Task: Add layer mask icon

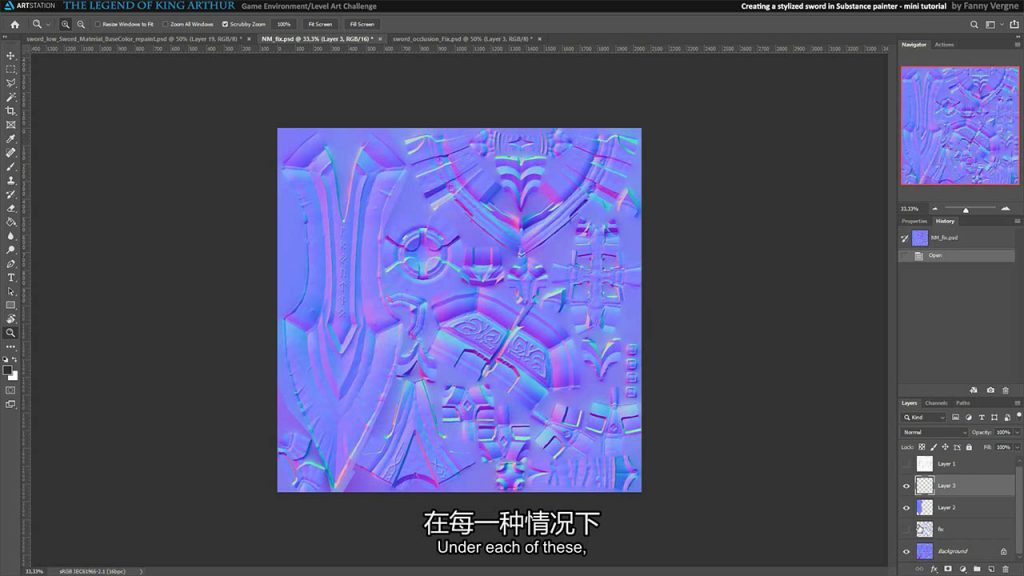Action: click(x=948, y=569)
